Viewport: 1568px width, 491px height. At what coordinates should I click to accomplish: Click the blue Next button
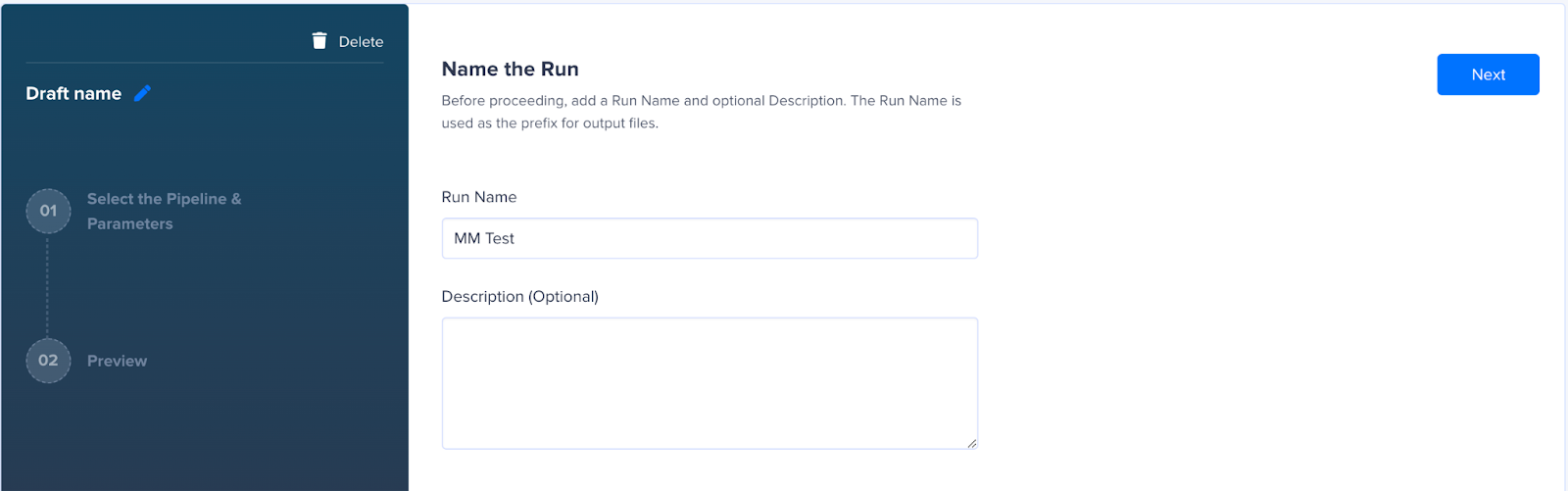click(1488, 74)
